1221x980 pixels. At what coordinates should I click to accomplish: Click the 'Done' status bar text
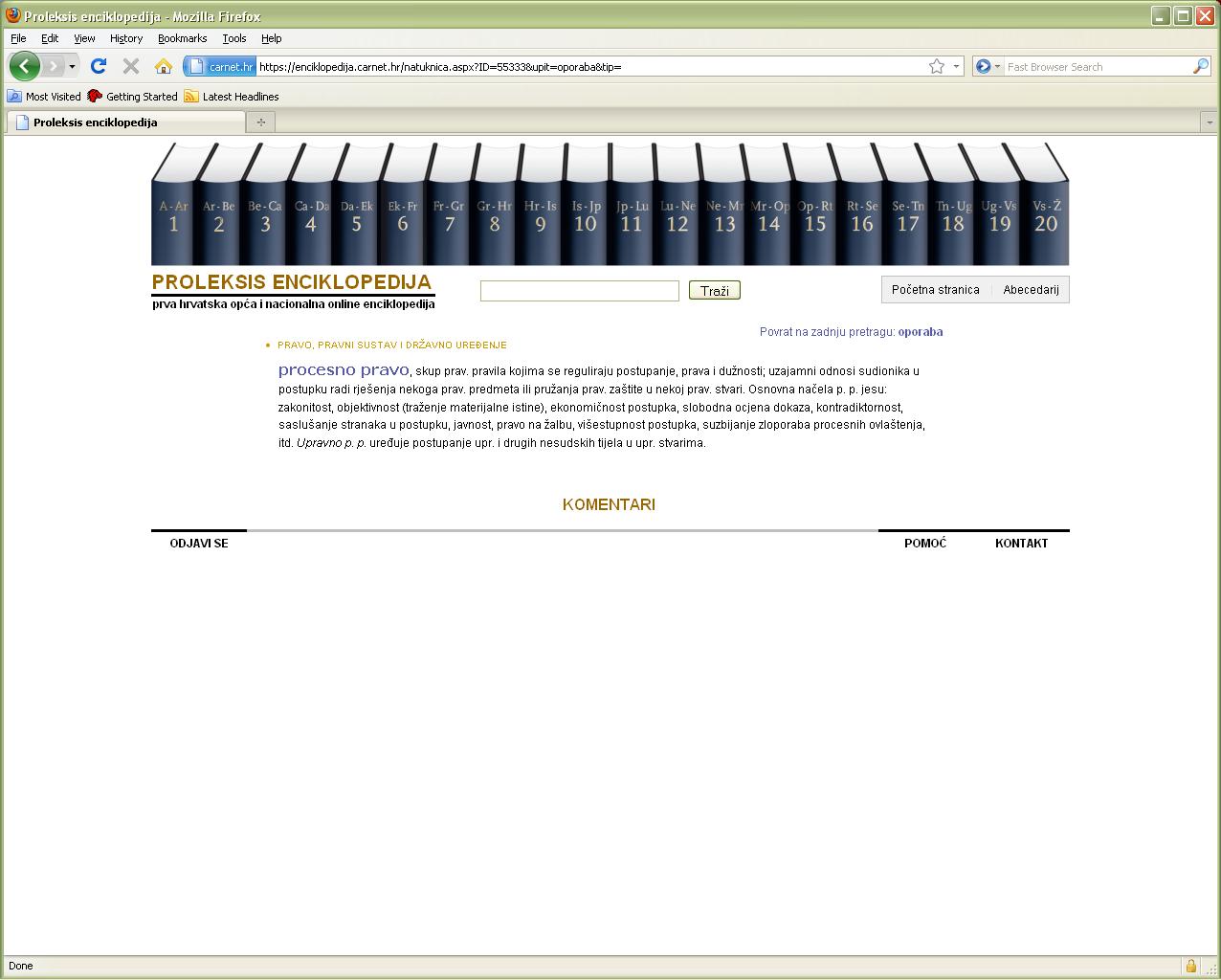(20, 966)
